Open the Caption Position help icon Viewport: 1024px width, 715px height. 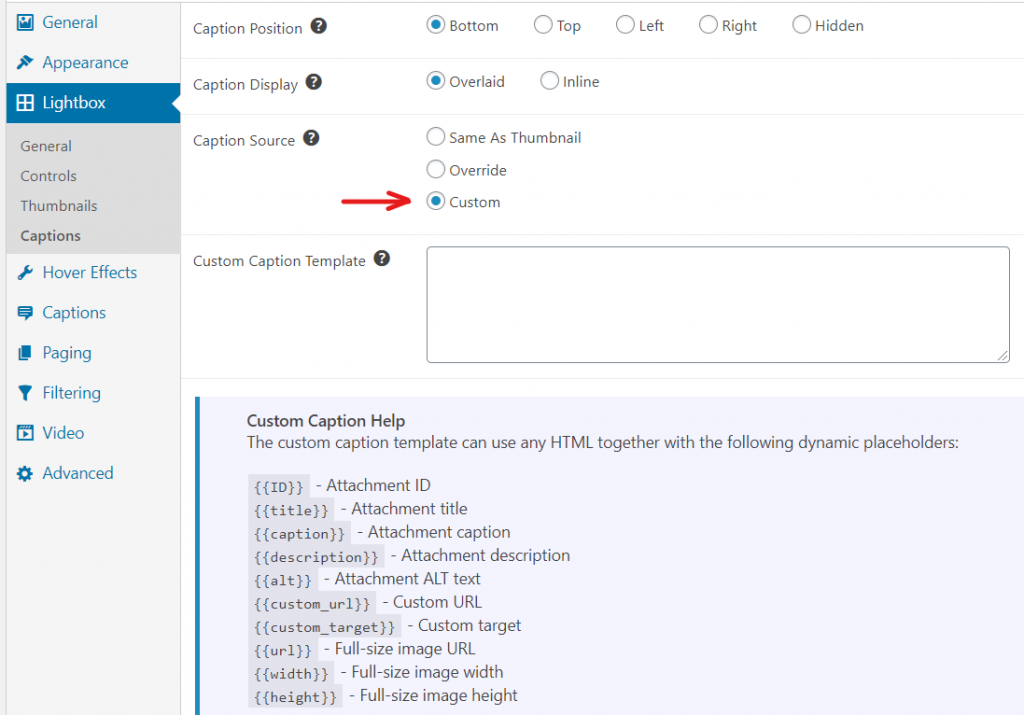coord(318,26)
